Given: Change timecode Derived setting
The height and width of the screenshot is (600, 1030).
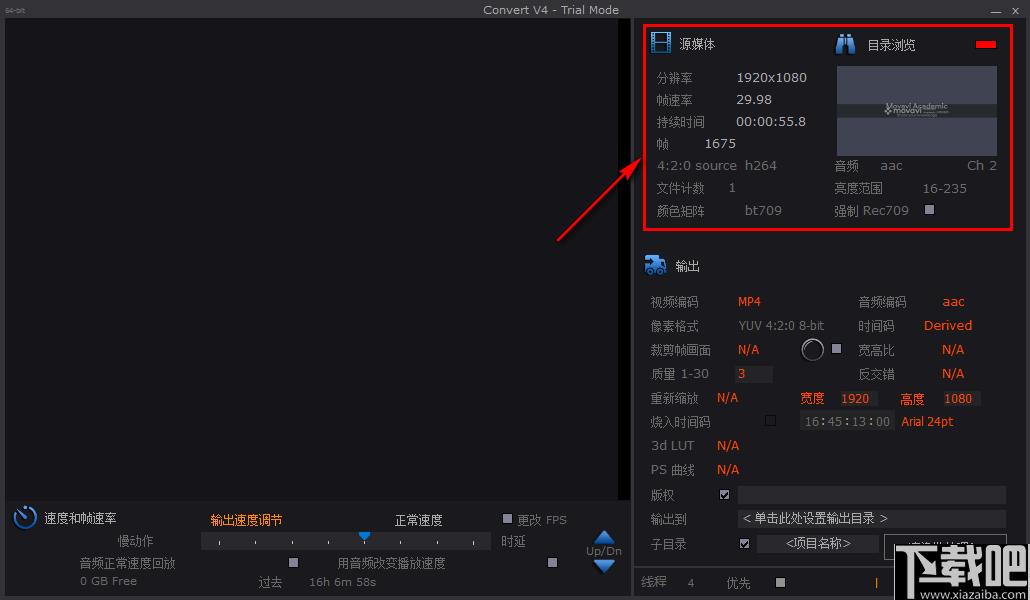Looking at the screenshot, I should 947,325.
